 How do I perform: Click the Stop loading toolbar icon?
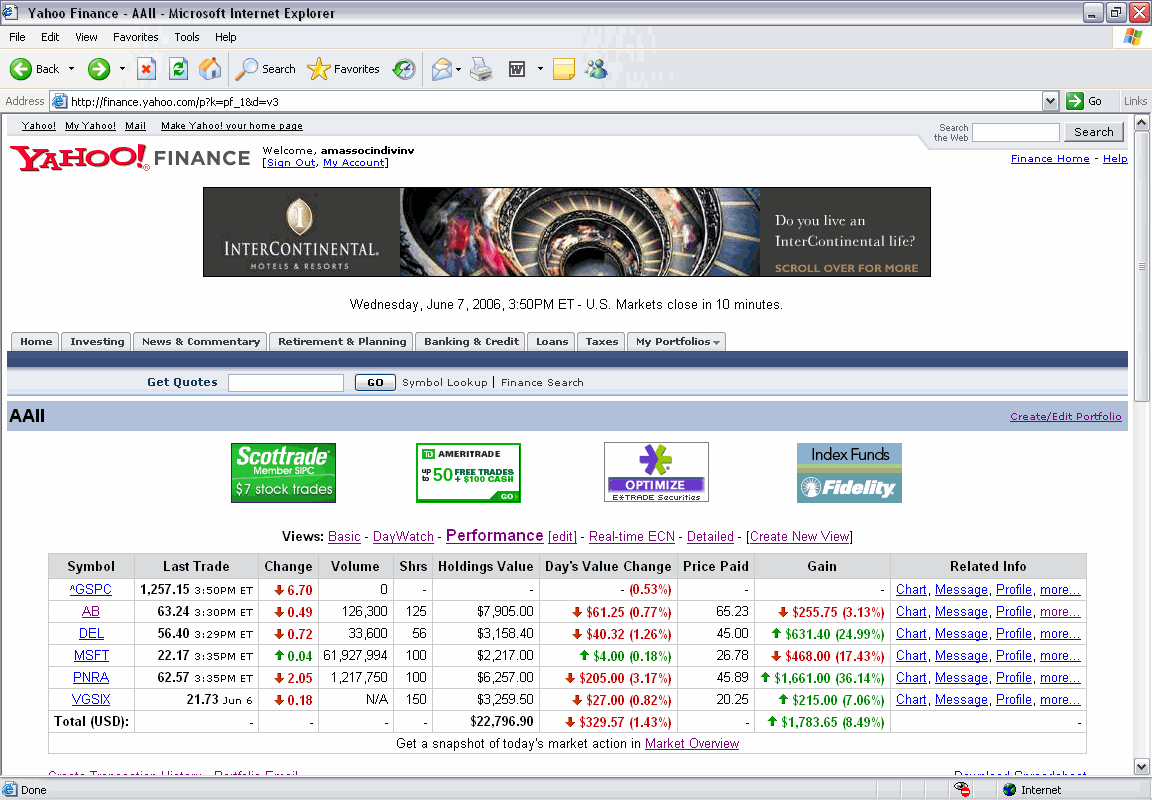[146, 69]
